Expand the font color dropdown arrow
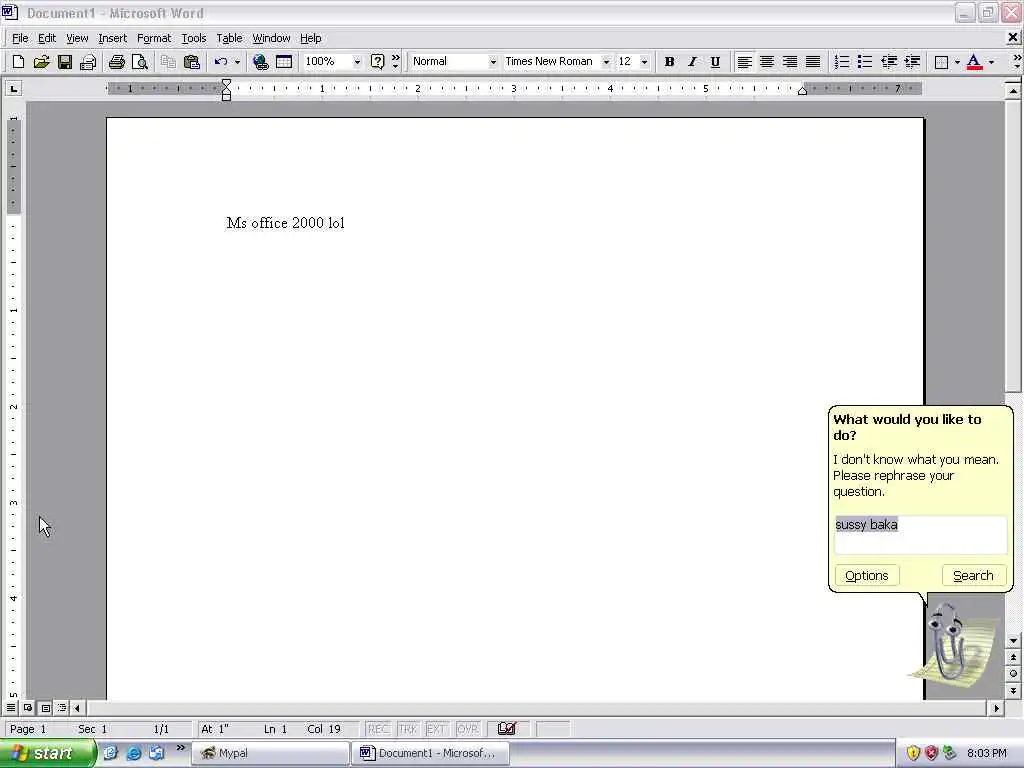 point(991,62)
